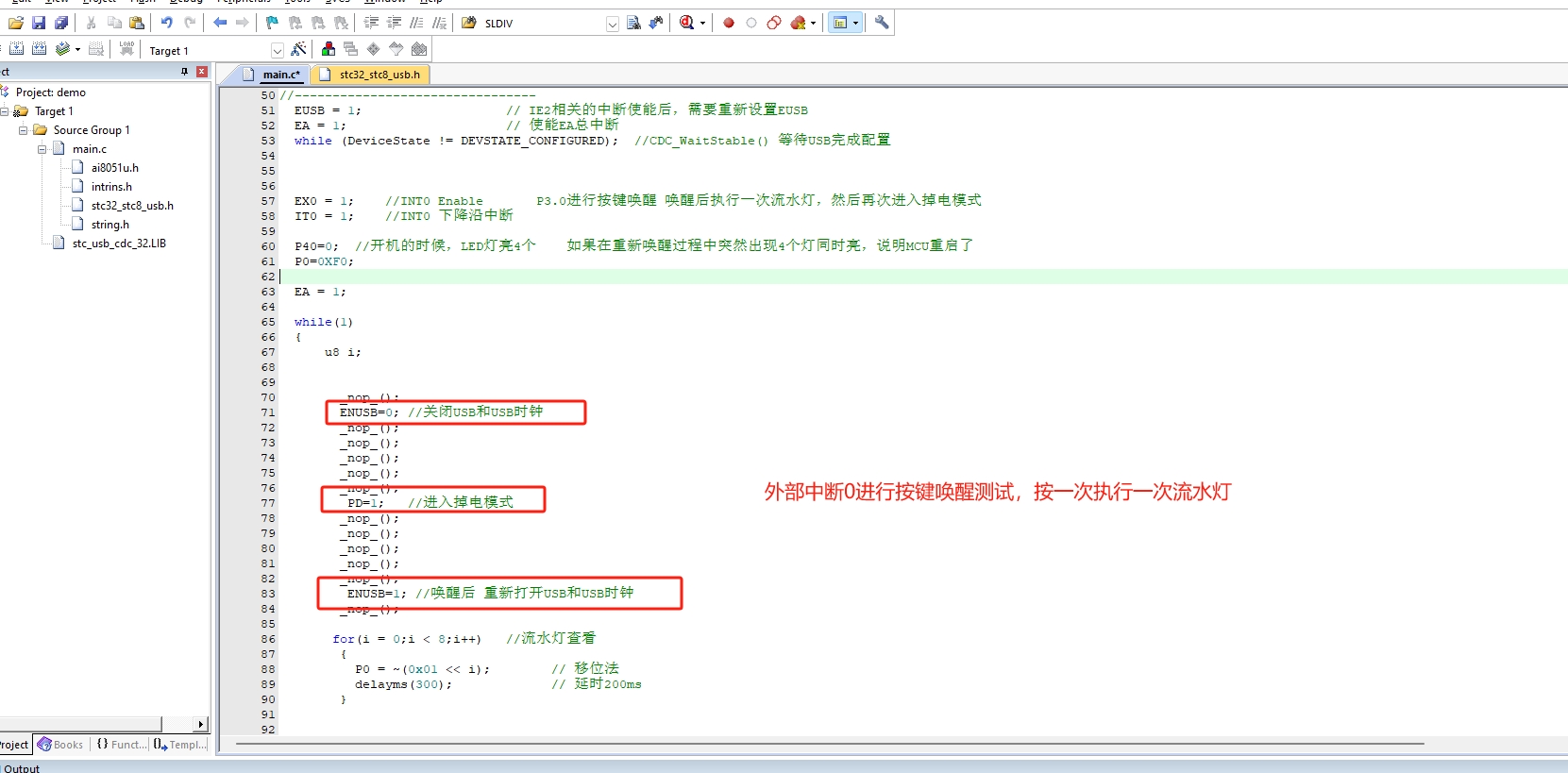Image resolution: width=1568 pixels, height=773 pixels.
Task: Navigate backwards with the blue arrow
Action: (x=220, y=23)
